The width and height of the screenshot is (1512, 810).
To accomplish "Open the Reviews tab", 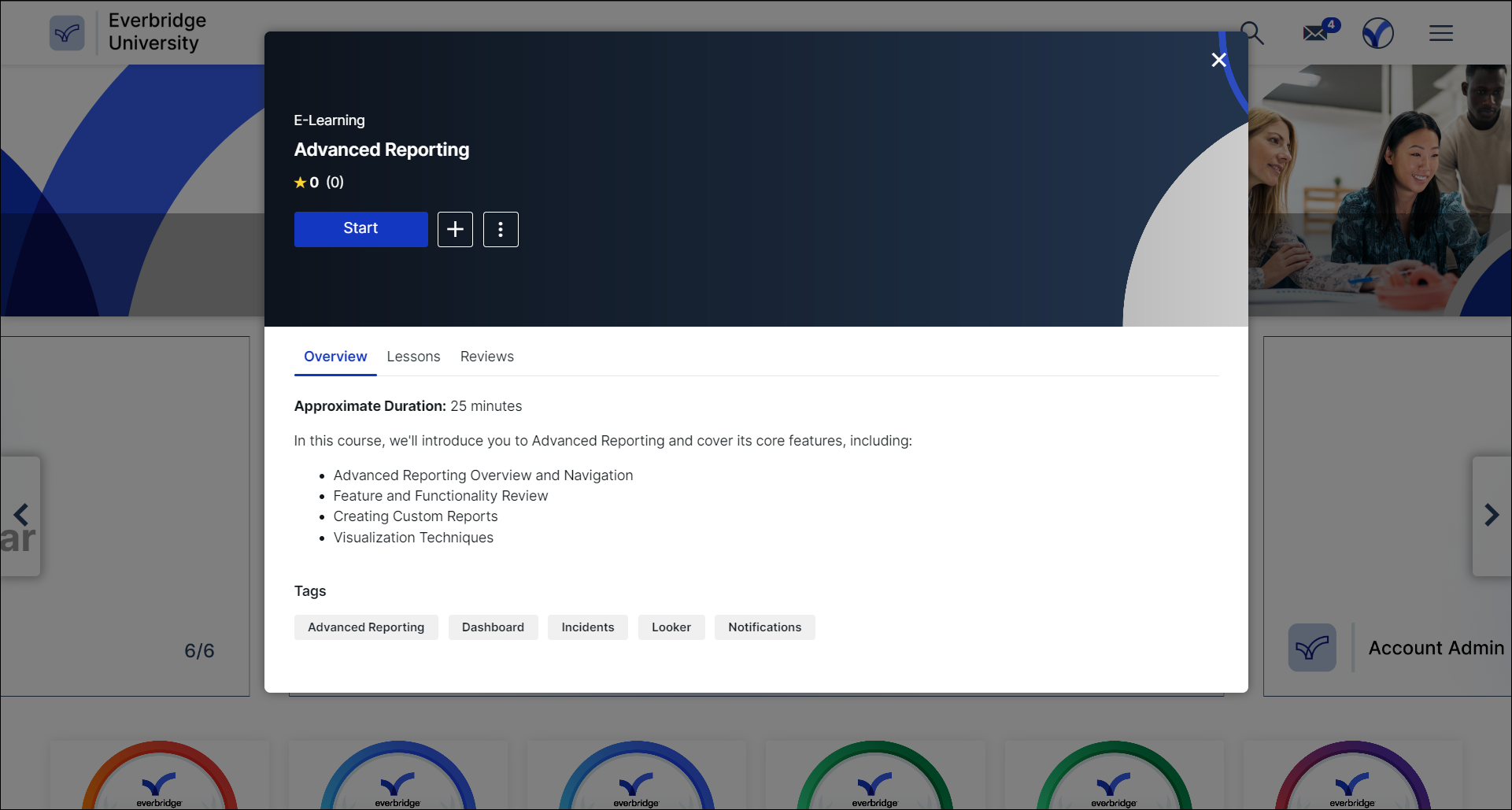I will pos(486,357).
